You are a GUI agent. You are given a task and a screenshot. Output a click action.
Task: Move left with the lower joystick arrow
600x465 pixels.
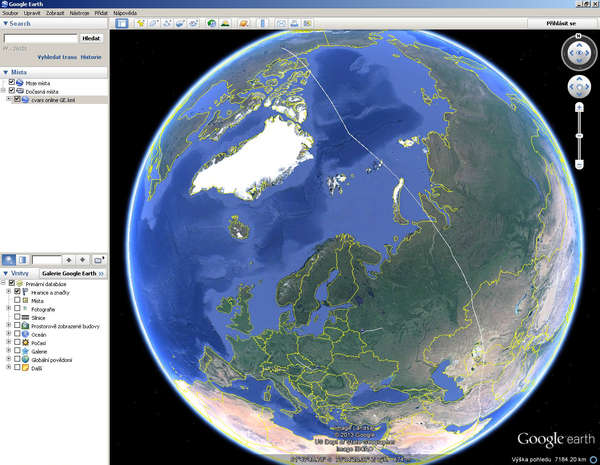click(x=572, y=87)
